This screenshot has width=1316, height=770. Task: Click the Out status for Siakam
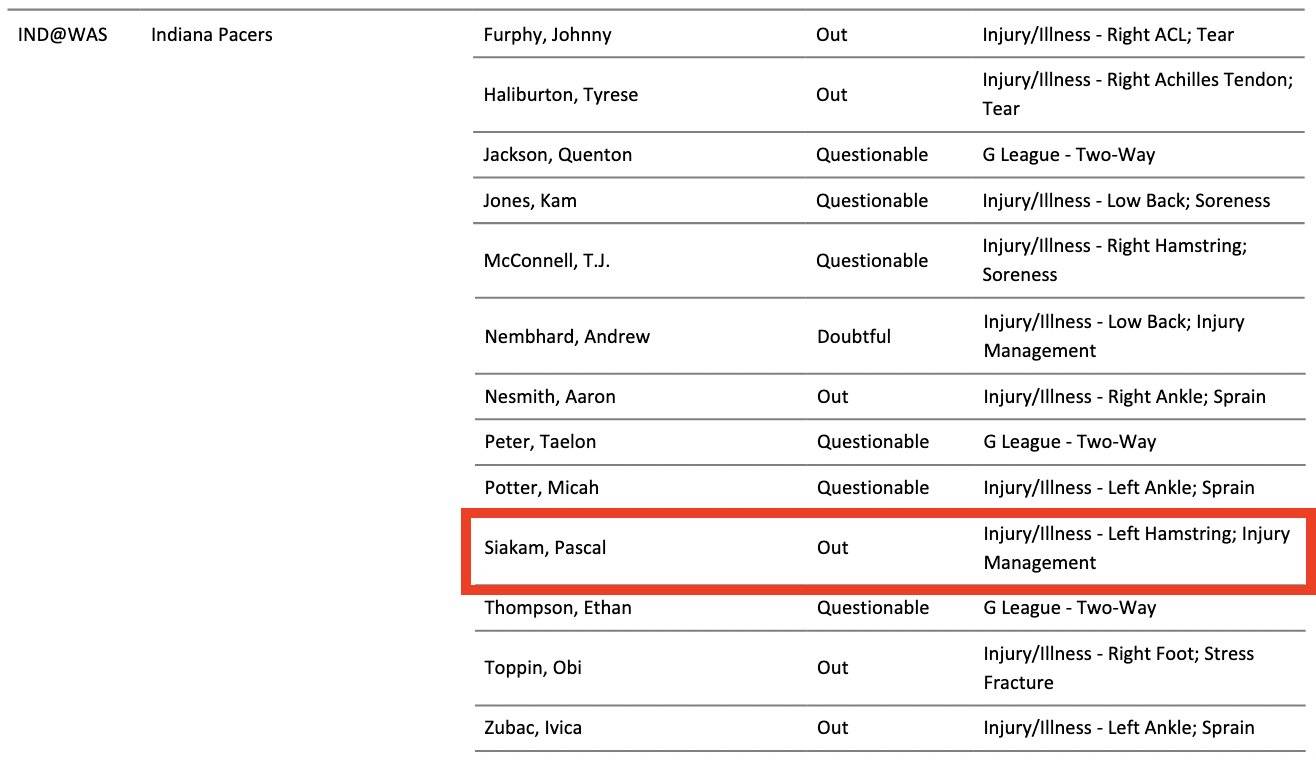(x=832, y=548)
